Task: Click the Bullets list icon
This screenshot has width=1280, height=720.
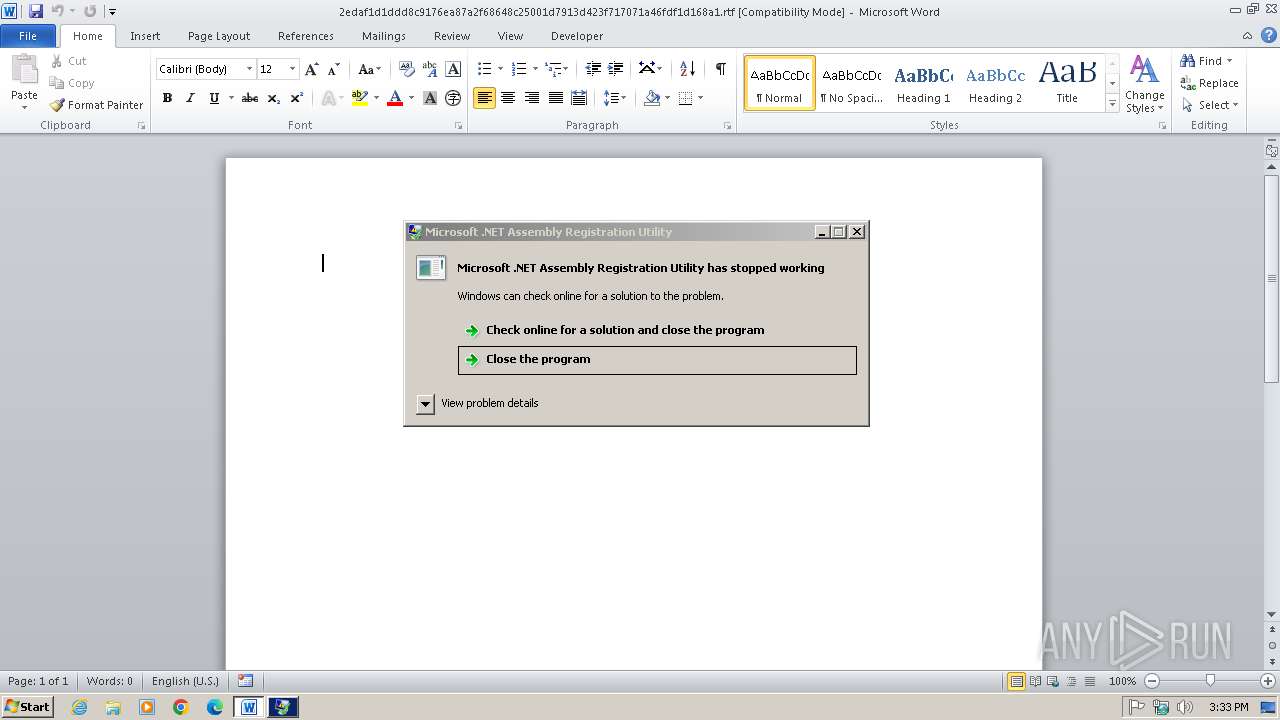Action: pyautogui.click(x=485, y=69)
